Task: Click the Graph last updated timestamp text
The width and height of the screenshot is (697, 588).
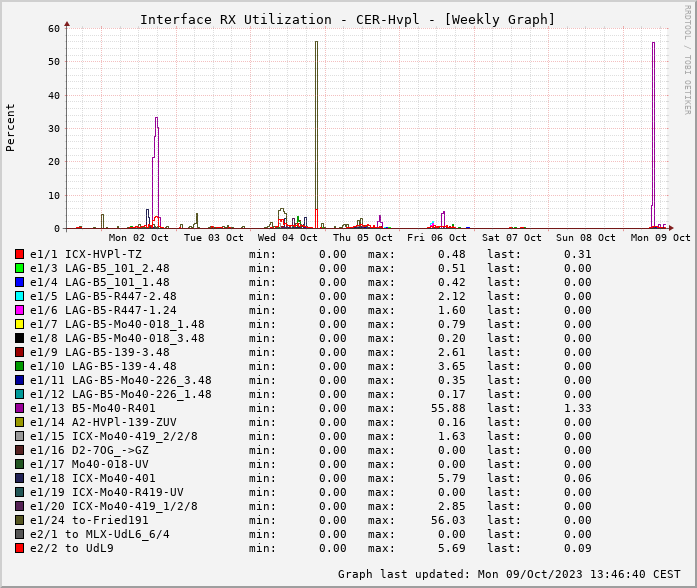Action: tap(510, 574)
